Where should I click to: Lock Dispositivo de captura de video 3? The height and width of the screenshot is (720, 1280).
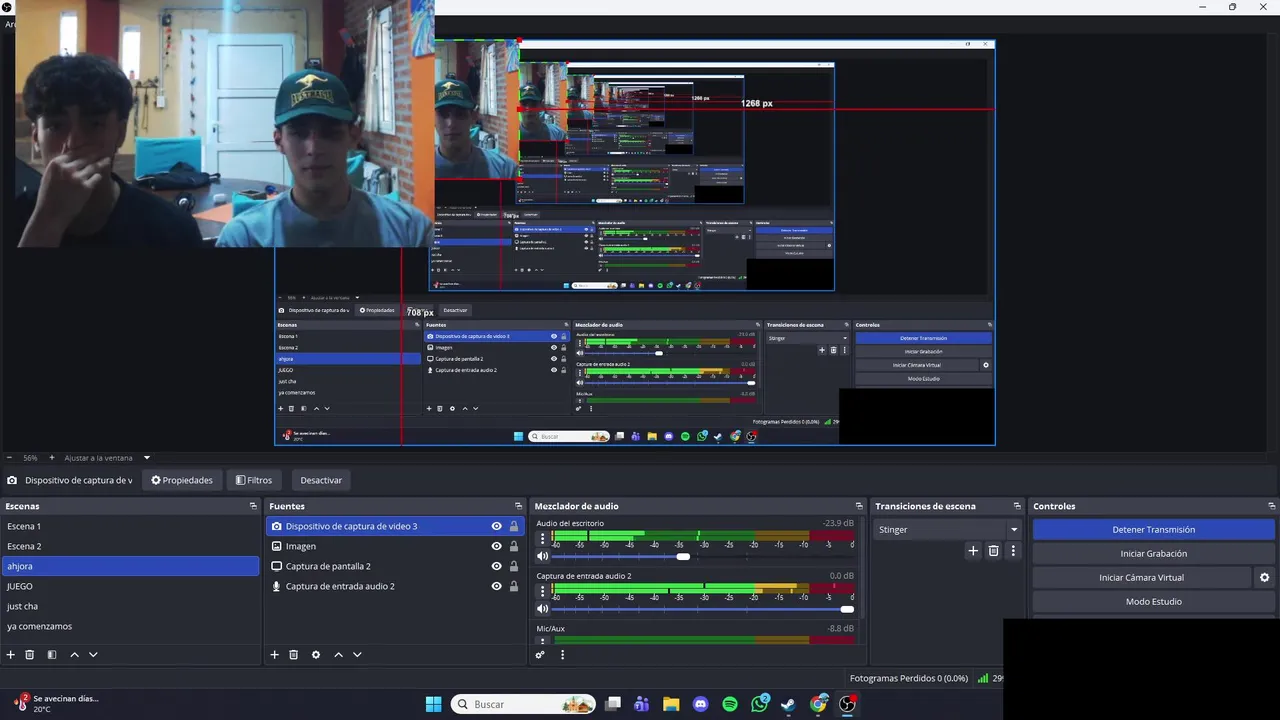tap(514, 526)
